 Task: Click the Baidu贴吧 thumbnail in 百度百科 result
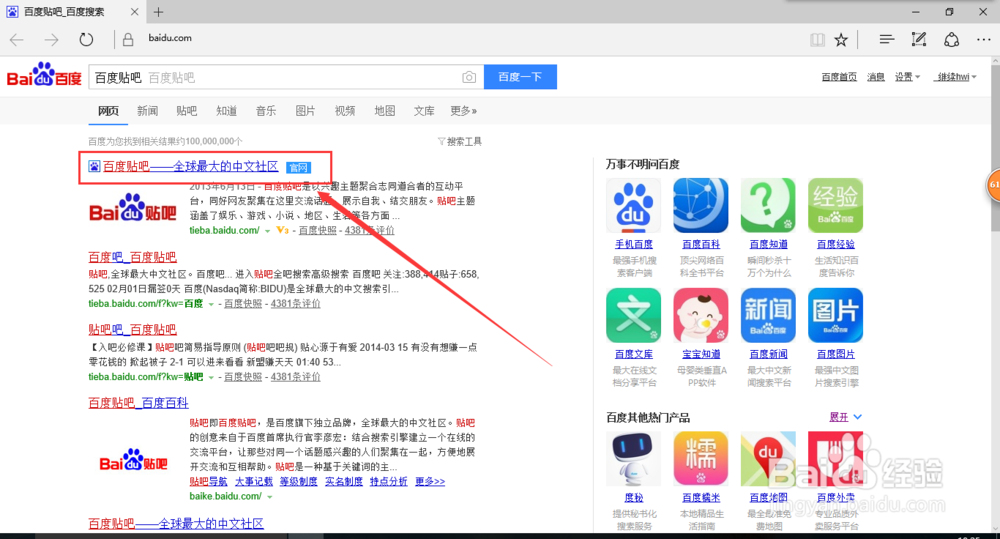(x=133, y=459)
